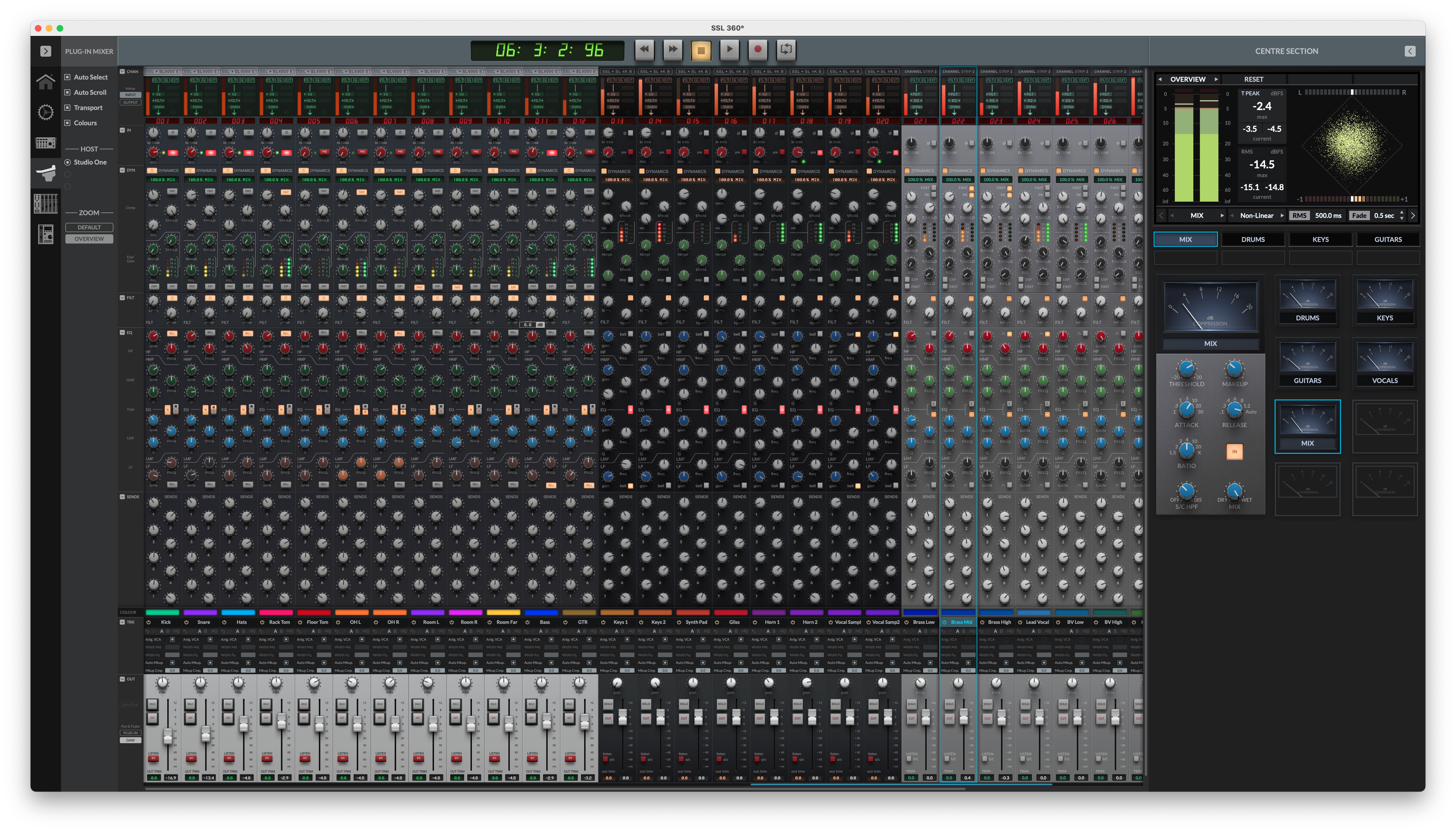
Task: Click the RESET button in meter panel
Action: point(1254,80)
